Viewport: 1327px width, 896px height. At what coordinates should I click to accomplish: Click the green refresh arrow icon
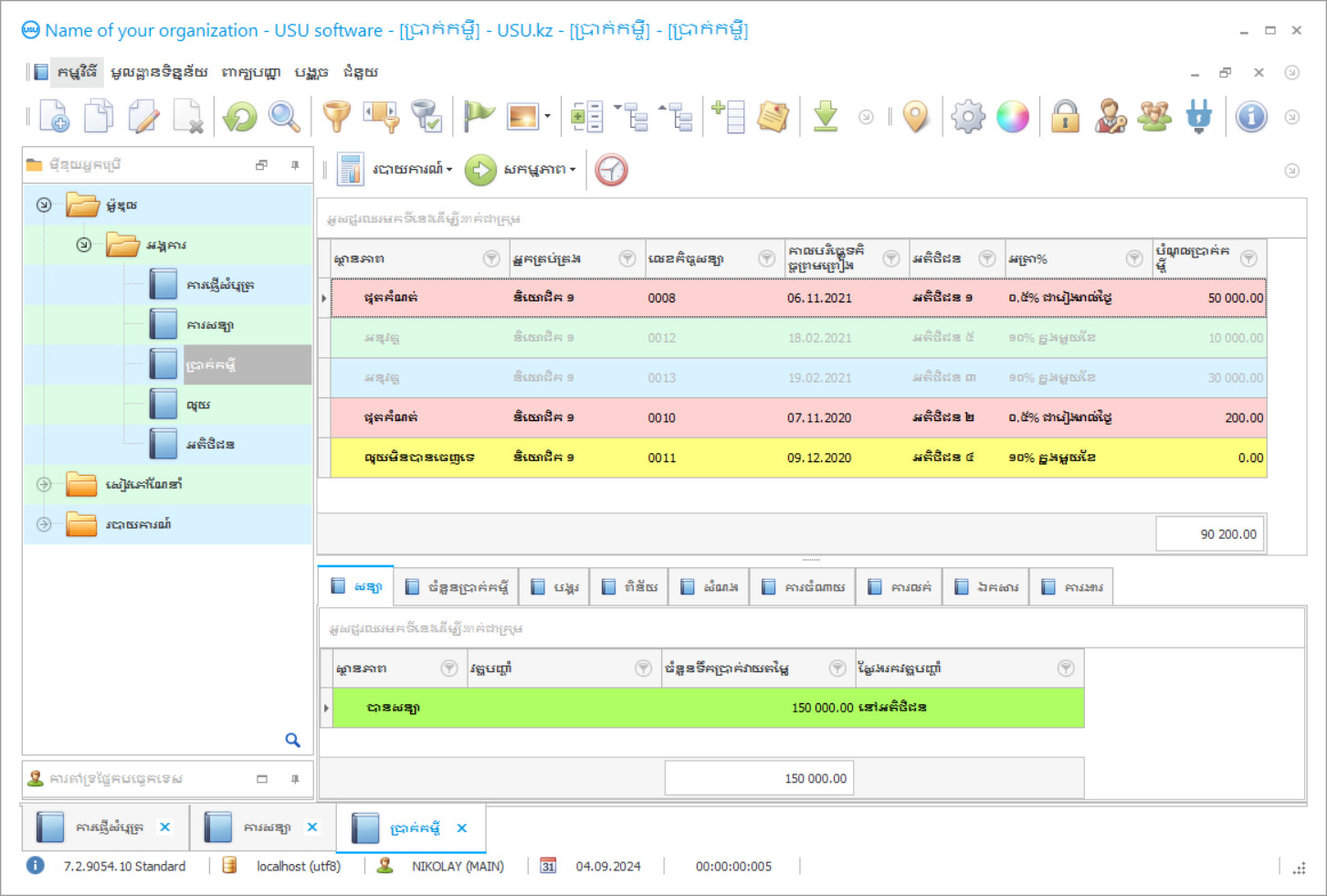coord(240,117)
